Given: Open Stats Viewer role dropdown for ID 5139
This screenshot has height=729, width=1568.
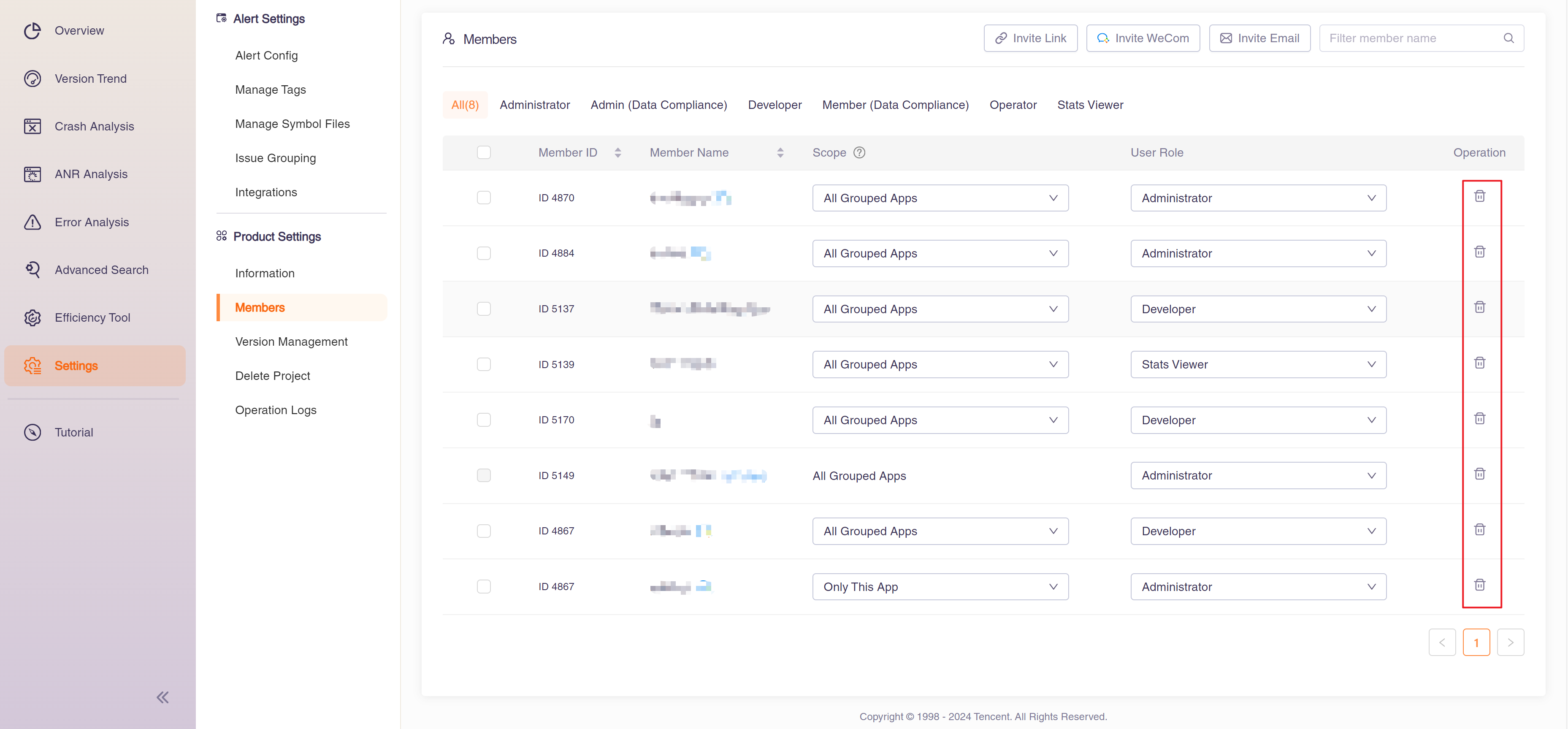Looking at the screenshot, I should coord(1257,365).
